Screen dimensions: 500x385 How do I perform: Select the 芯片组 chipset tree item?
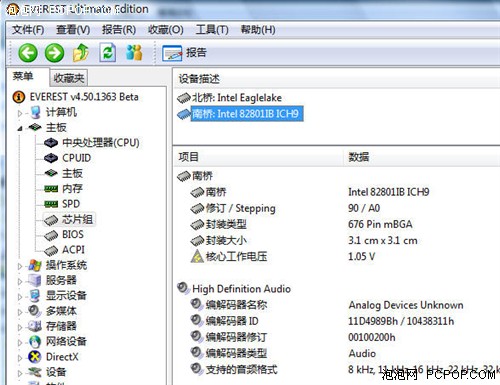coord(77,219)
